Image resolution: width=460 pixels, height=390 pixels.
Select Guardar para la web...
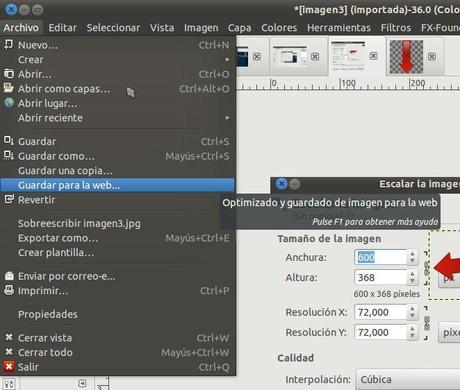[x=117, y=185]
